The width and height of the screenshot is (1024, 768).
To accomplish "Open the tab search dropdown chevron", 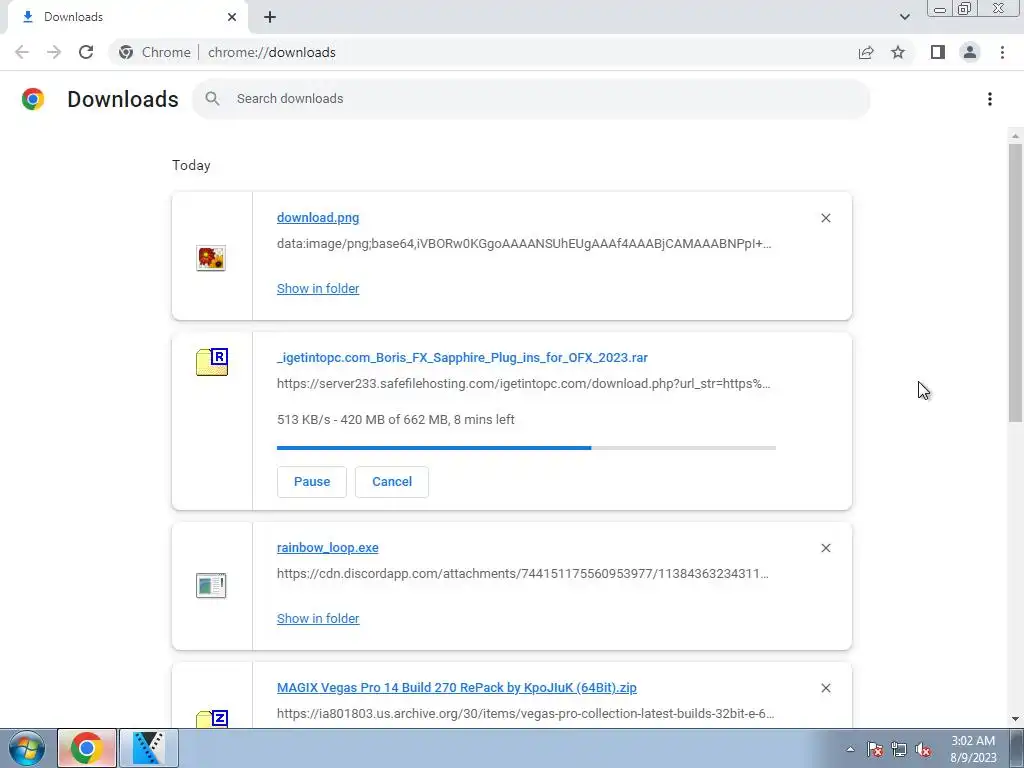I will (904, 17).
